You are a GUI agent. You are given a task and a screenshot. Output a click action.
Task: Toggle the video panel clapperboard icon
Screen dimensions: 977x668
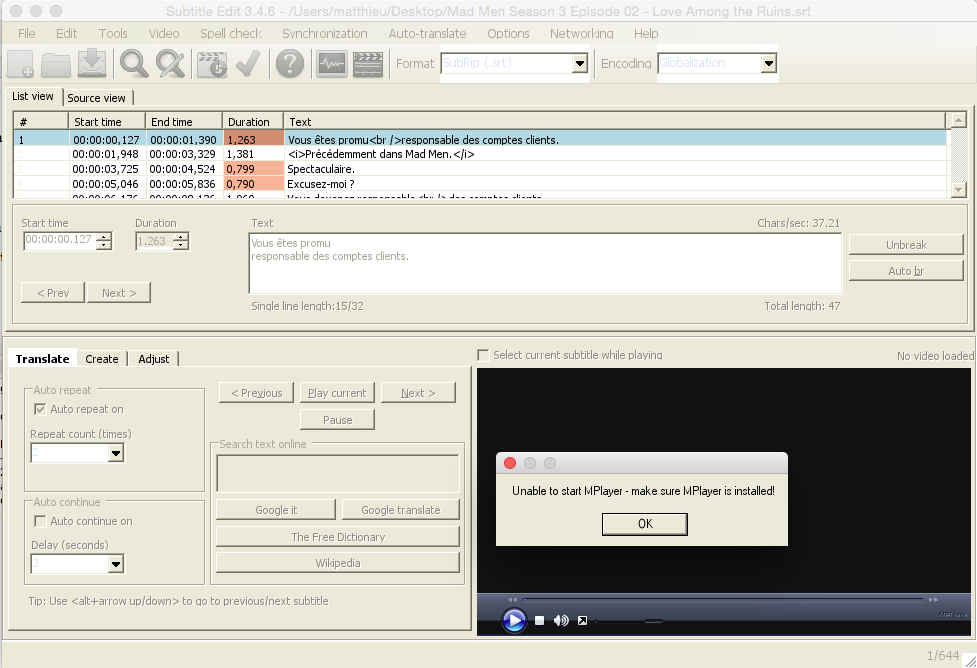(368, 63)
